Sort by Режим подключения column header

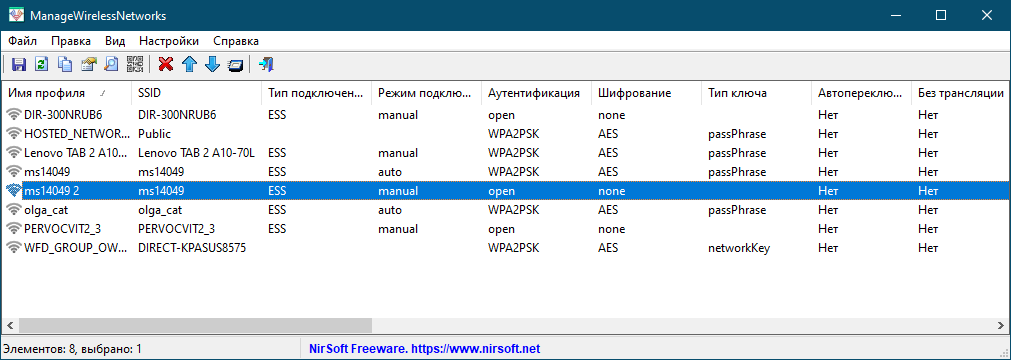426,94
